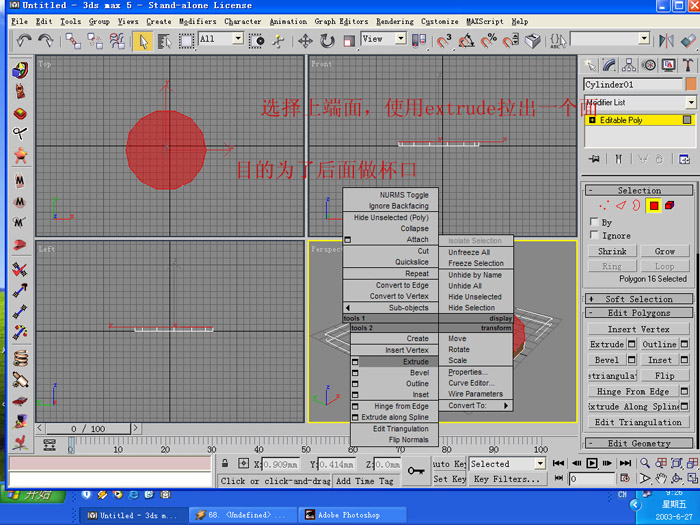The height and width of the screenshot is (525, 700).
Task: Click the Undo arrow in main toolbar
Action: click(x=24, y=41)
